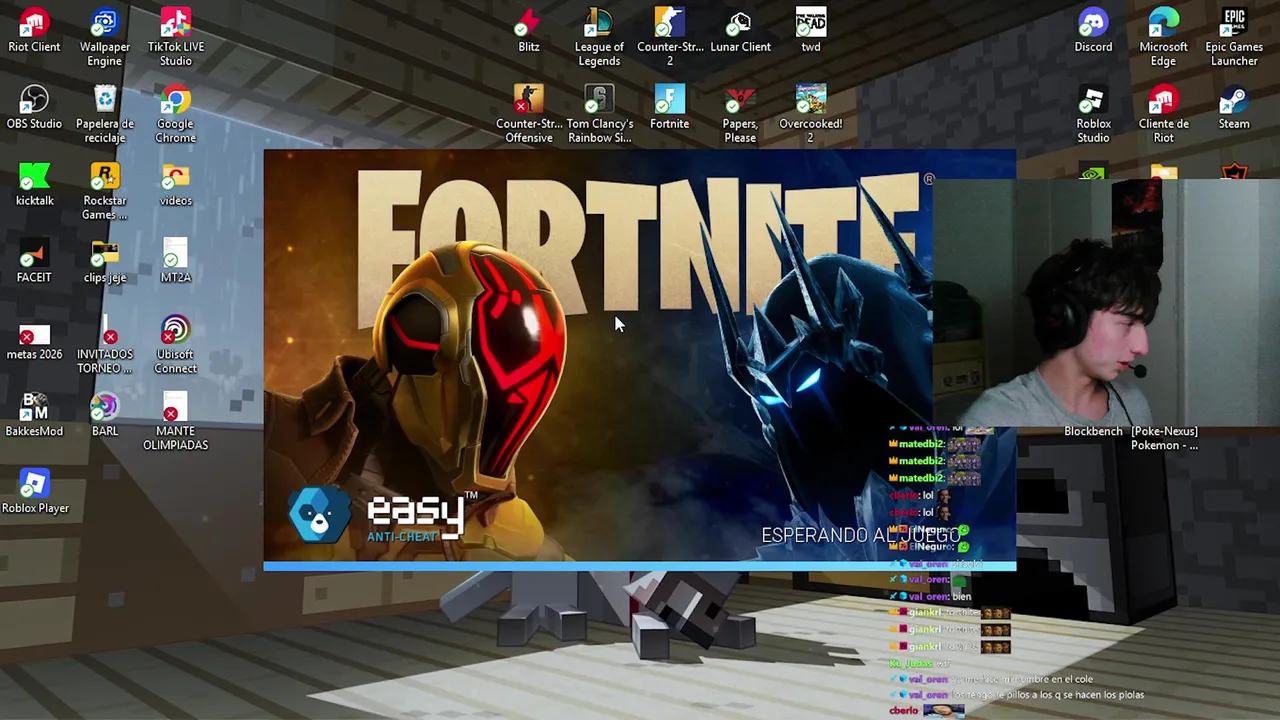The width and height of the screenshot is (1280, 720).
Task: Select the Counter-Strike 2 icon
Action: (670, 38)
